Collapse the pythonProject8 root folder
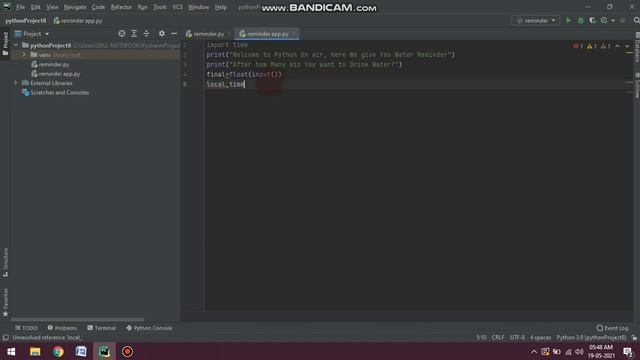This screenshot has width=640, height=360. (x=16, y=45)
